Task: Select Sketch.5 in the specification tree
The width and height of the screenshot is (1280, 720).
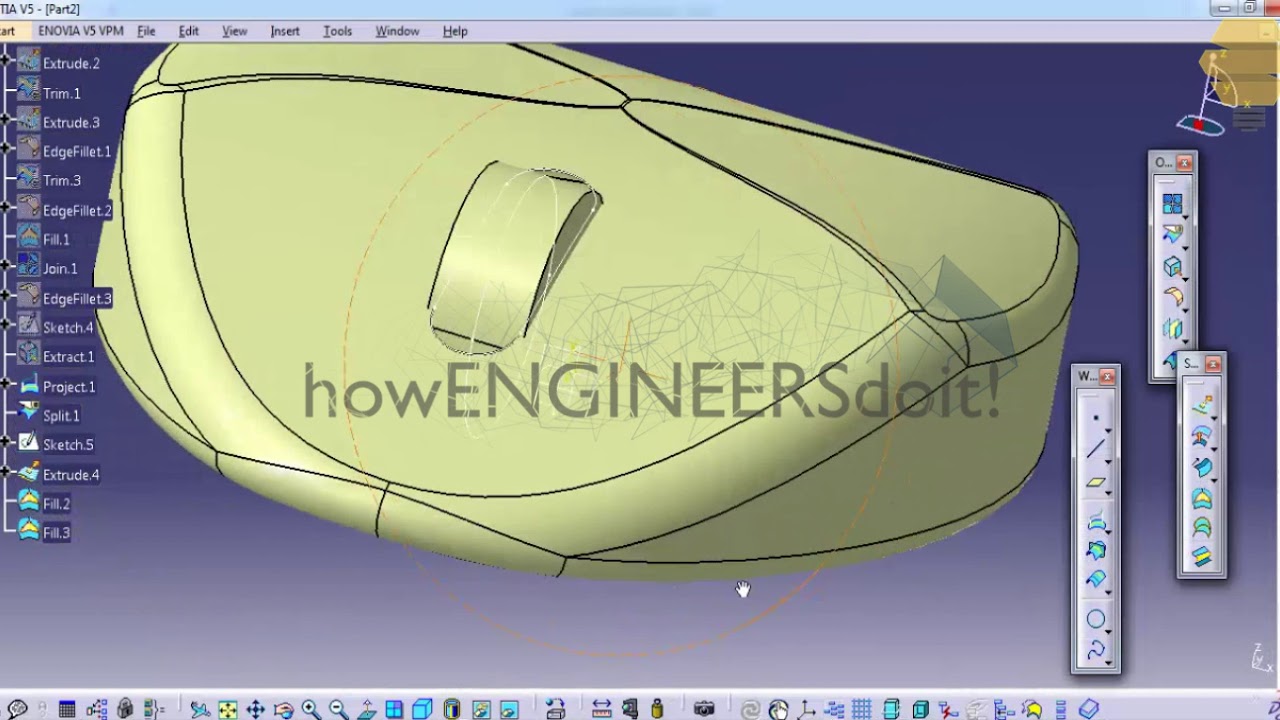Action: click(x=68, y=444)
